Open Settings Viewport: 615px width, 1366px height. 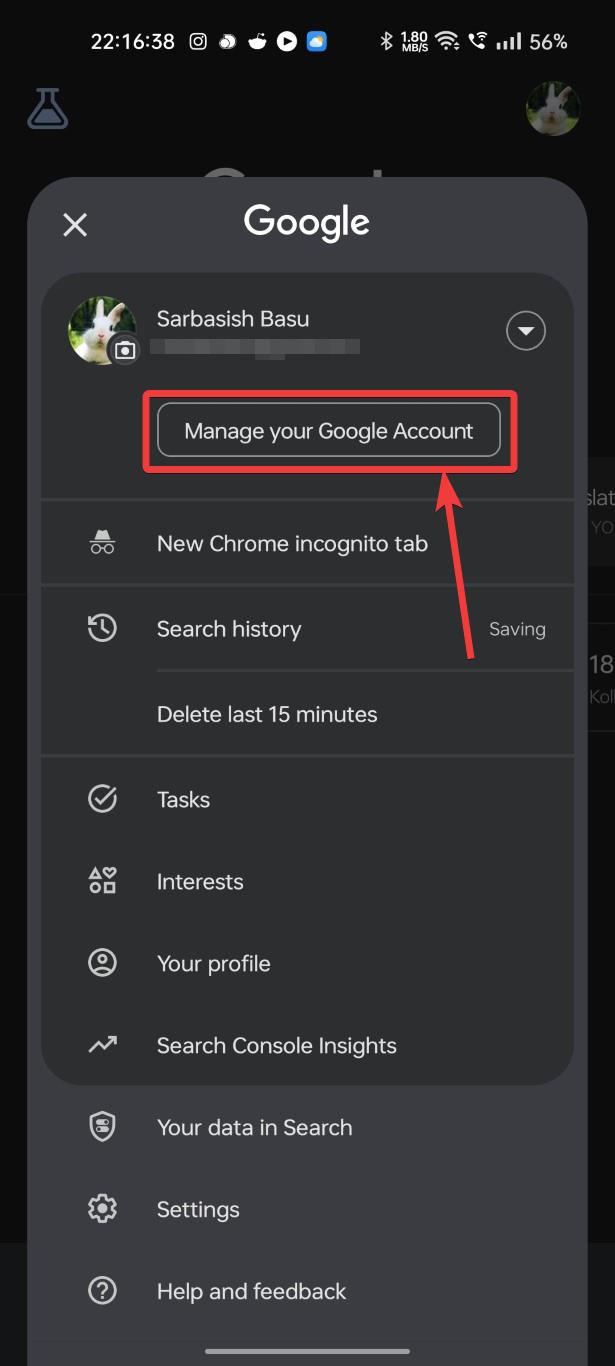tap(307, 1209)
